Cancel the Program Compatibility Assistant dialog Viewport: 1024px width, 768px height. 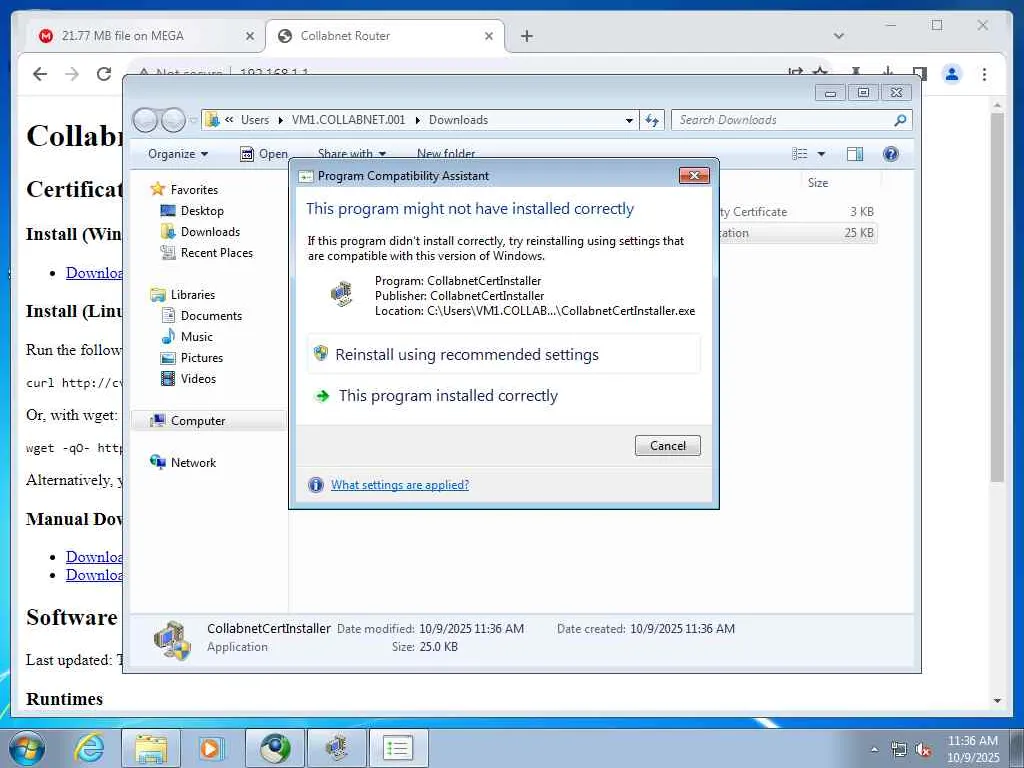point(667,445)
